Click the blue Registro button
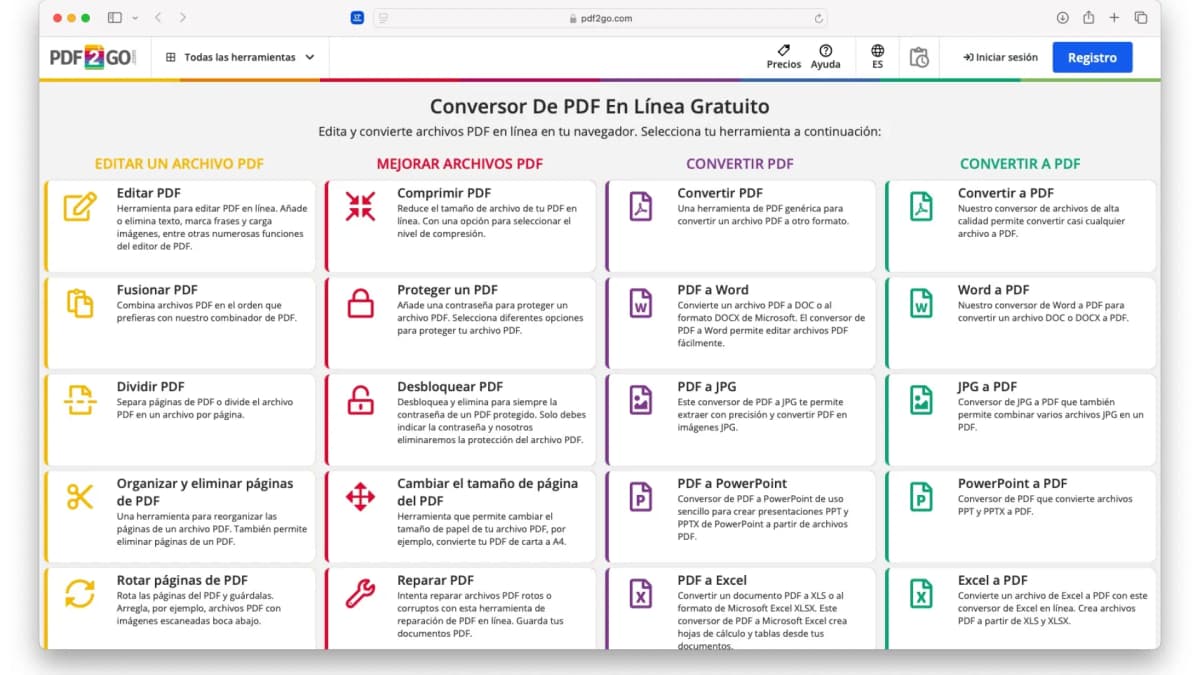This screenshot has height=675, width=1200. click(x=1092, y=58)
